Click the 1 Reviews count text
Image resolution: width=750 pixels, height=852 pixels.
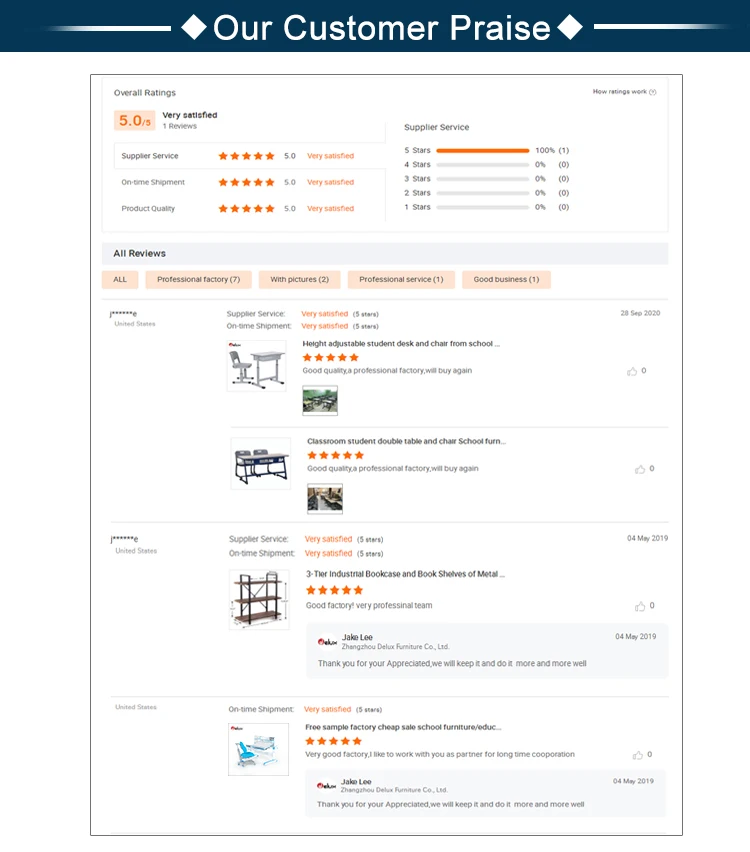[x=179, y=126]
